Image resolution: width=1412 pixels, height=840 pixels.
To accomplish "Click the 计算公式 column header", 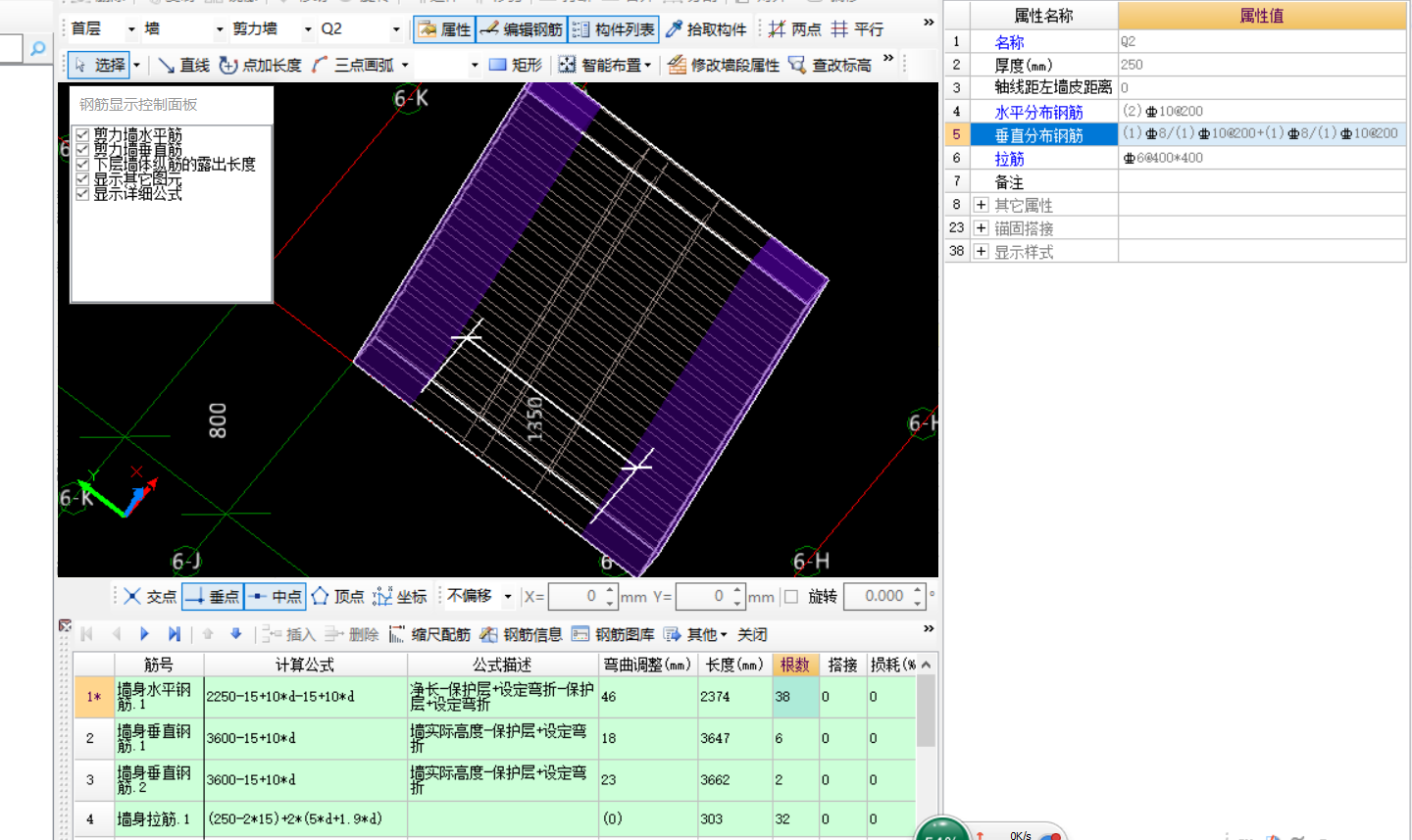I will point(305,665).
